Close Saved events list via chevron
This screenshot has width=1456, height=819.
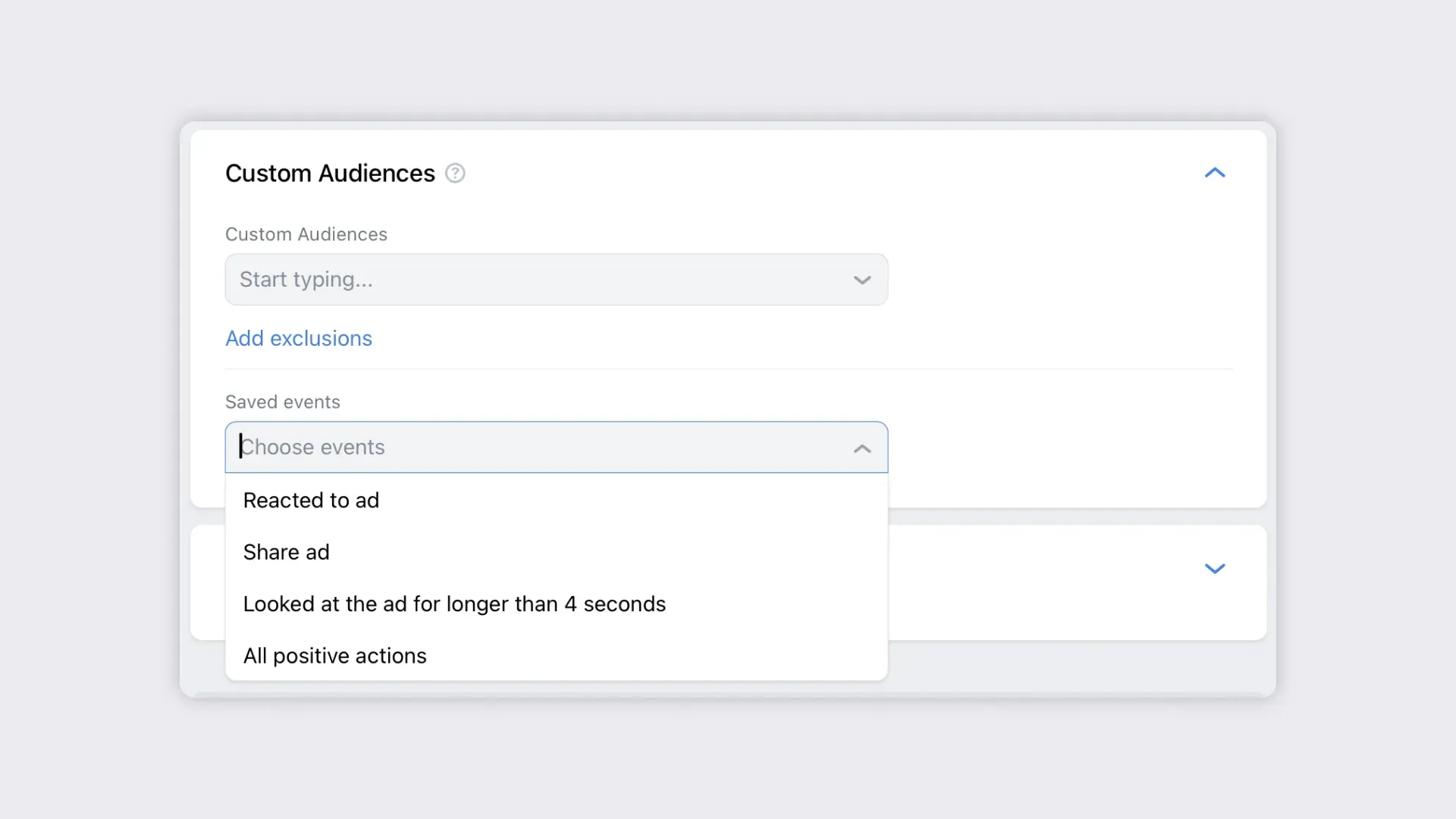(862, 448)
